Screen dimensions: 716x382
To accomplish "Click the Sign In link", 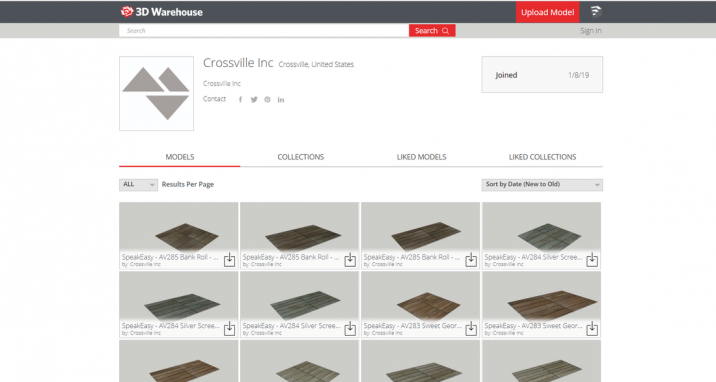I will point(590,31).
